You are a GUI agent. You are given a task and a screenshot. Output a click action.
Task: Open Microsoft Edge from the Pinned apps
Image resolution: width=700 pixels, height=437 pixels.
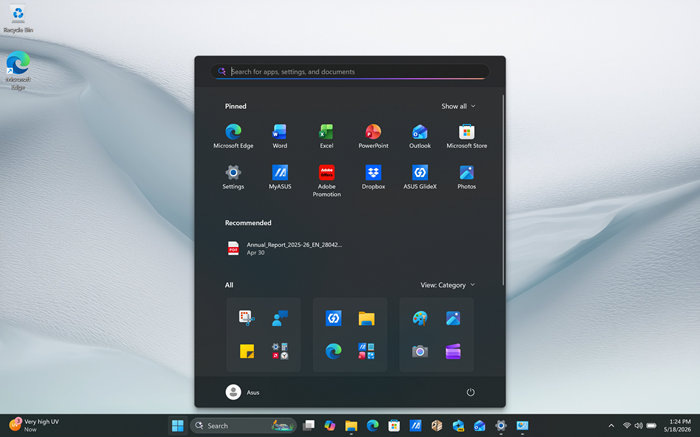point(233,136)
